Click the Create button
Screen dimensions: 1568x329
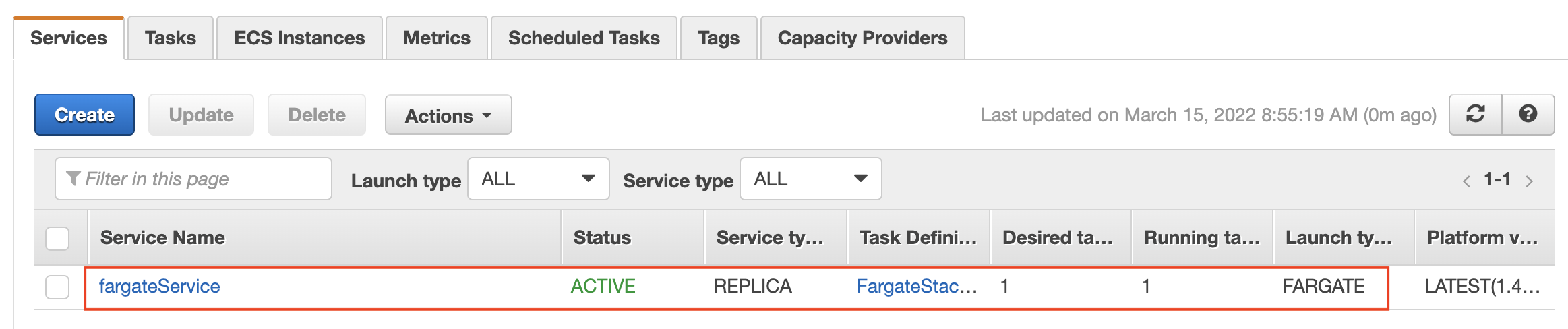click(x=84, y=115)
